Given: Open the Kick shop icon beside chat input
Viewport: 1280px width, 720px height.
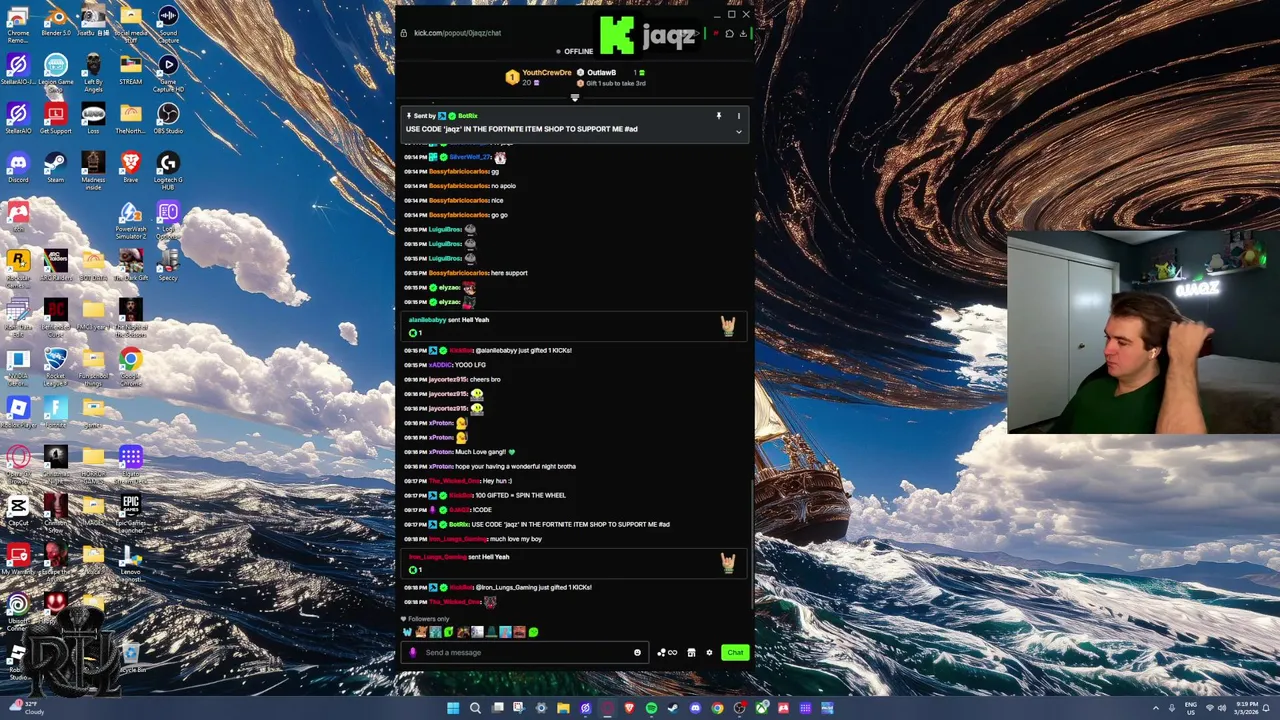Looking at the screenshot, I should click(x=691, y=653).
